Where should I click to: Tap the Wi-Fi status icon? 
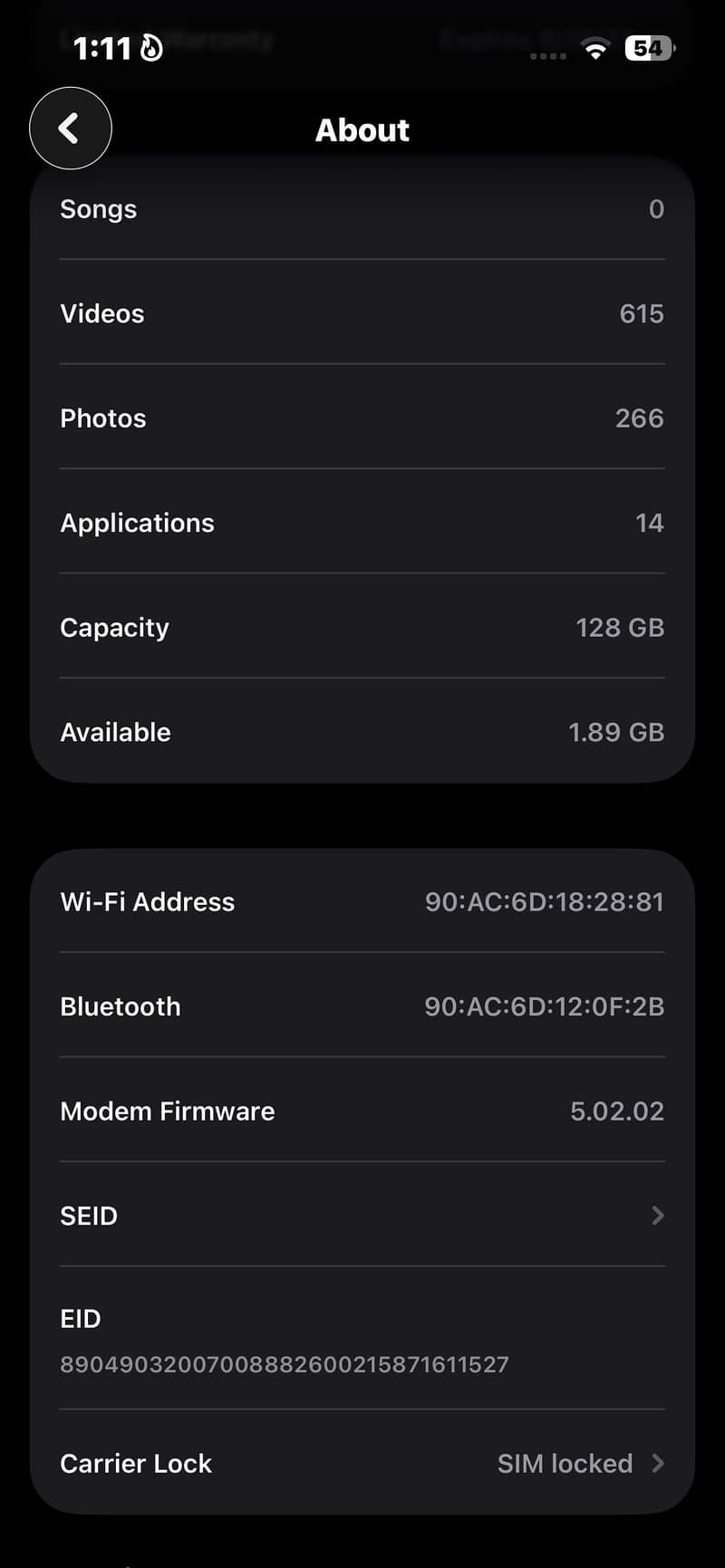pyautogui.click(x=595, y=49)
